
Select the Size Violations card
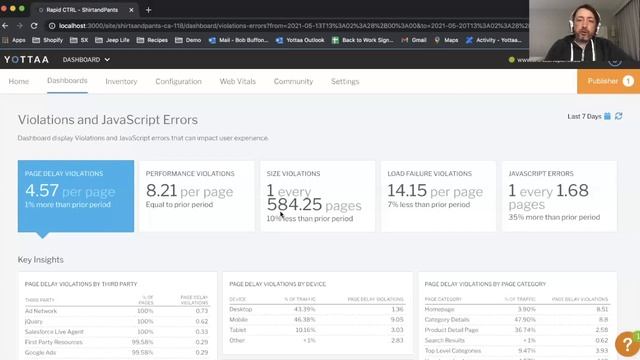coord(318,196)
